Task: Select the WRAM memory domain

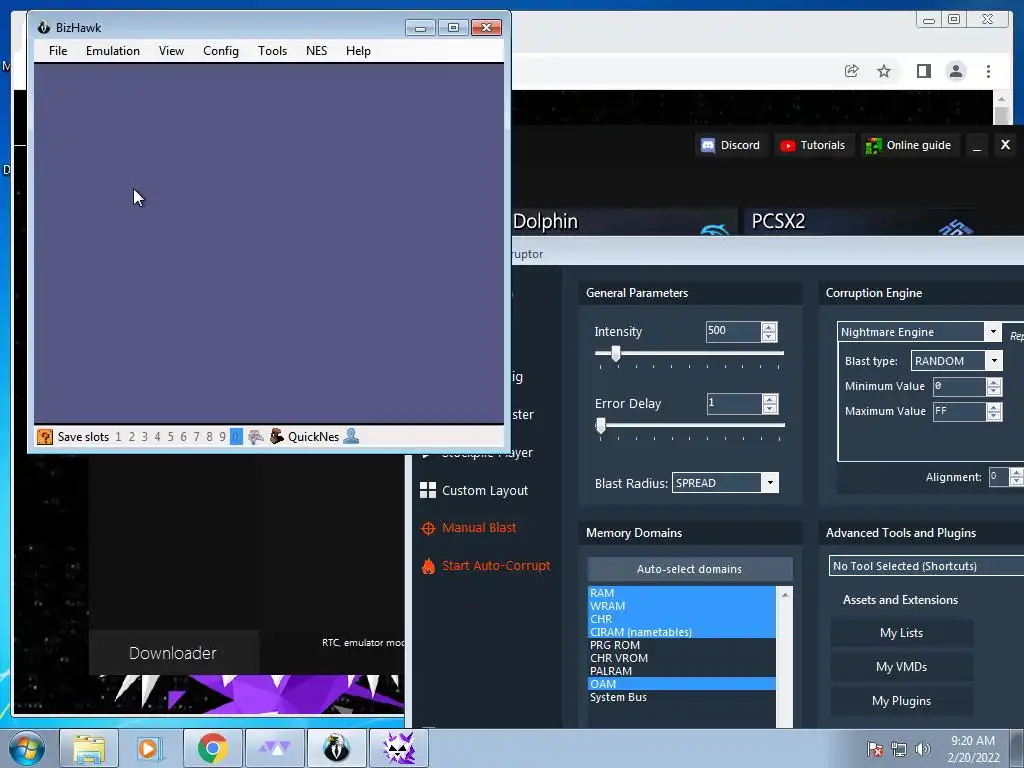Action: click(x=682, y=606)
